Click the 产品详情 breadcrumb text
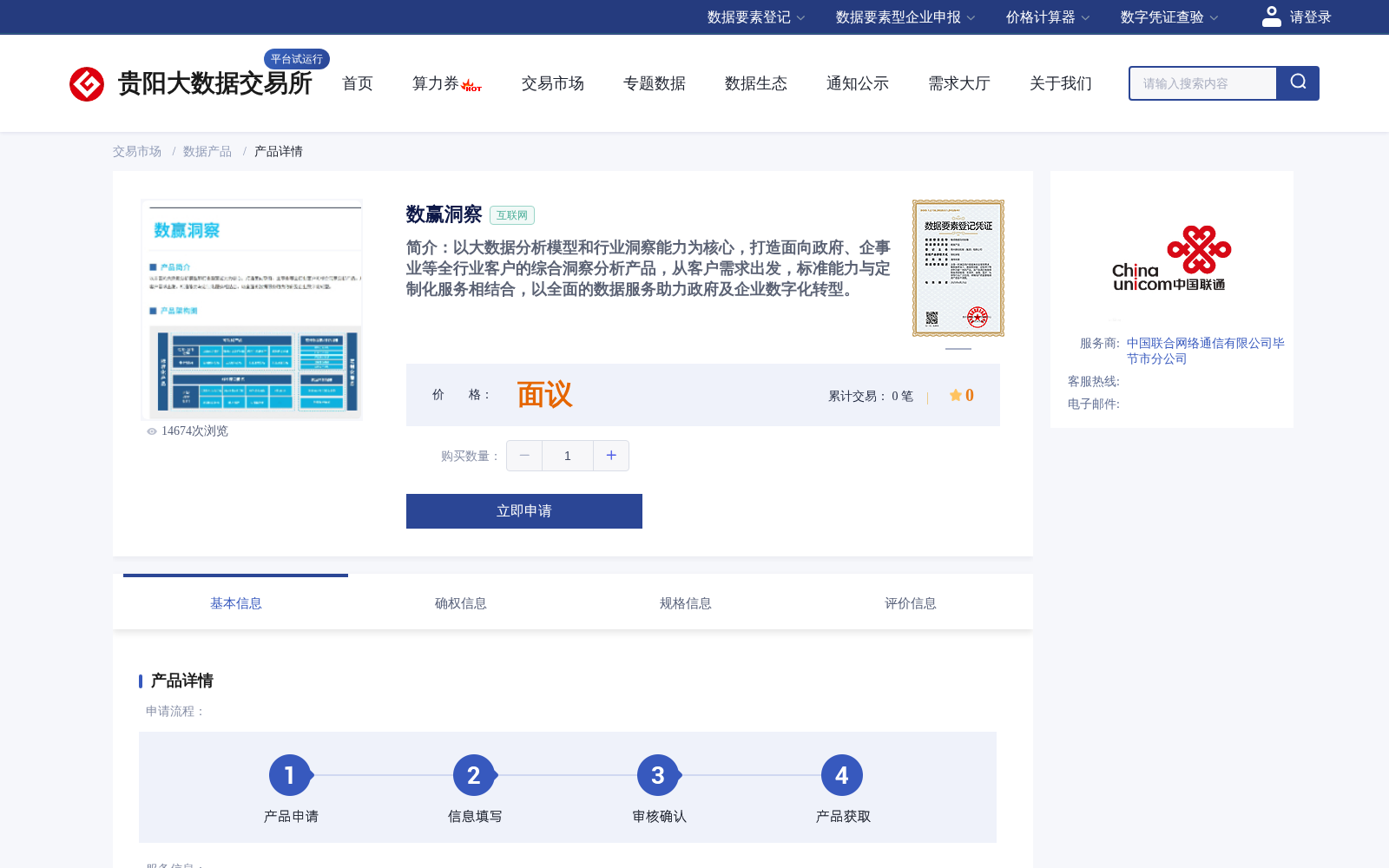This screenshot has height=868, width=1389. tap(279, 151)
